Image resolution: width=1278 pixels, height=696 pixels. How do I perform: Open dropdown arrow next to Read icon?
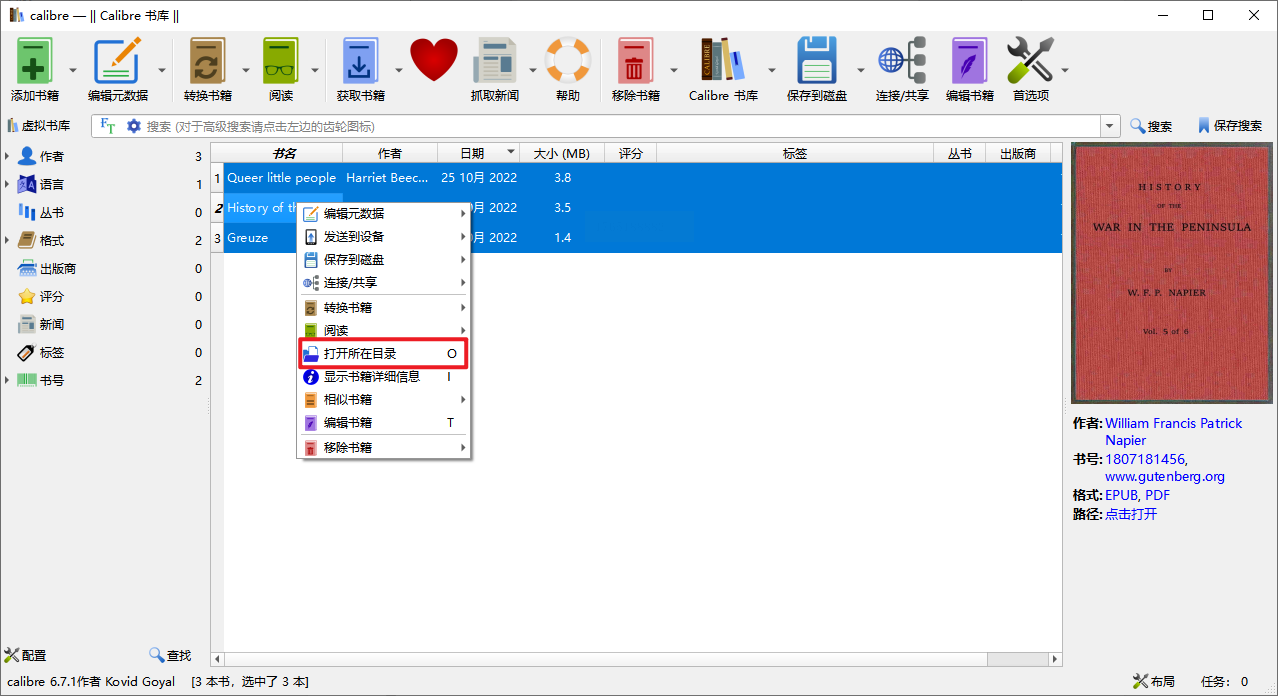point(315,70)
